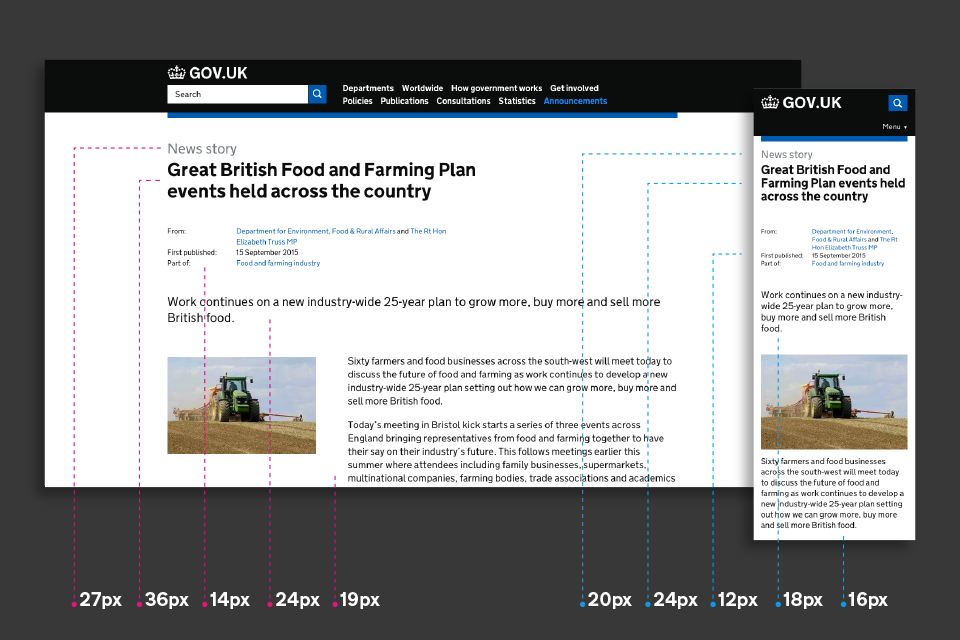Open the Worldwide navigation item
960x640 pixels.
coord(422,88)
